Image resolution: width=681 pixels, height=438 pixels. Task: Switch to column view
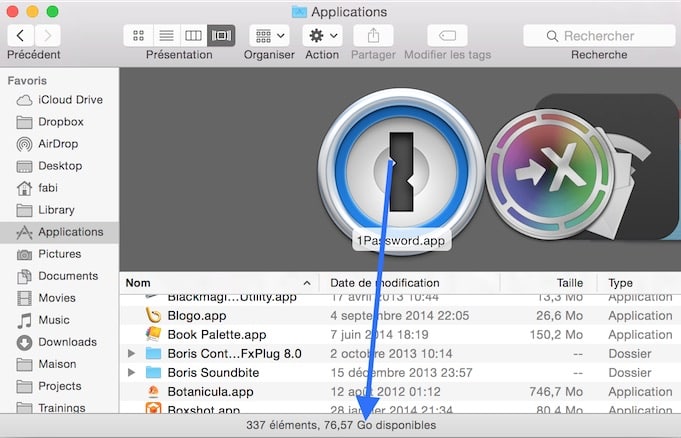click(x=193, y=36)
